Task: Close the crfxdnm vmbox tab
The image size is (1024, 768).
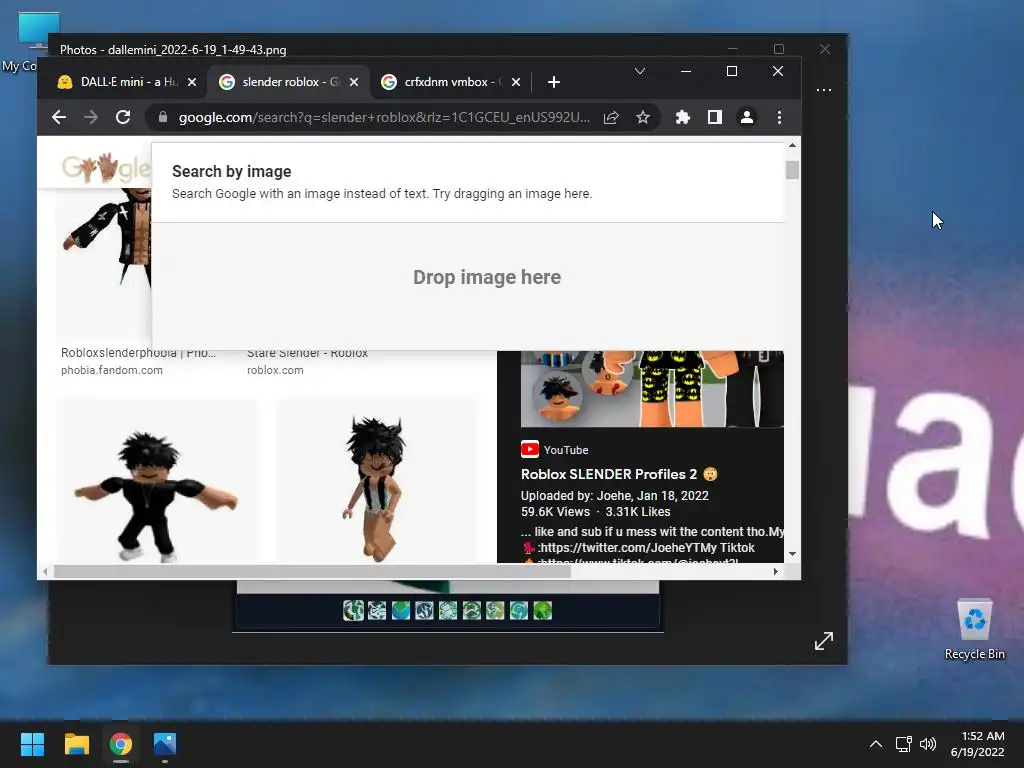Action: tap(516, 82)
